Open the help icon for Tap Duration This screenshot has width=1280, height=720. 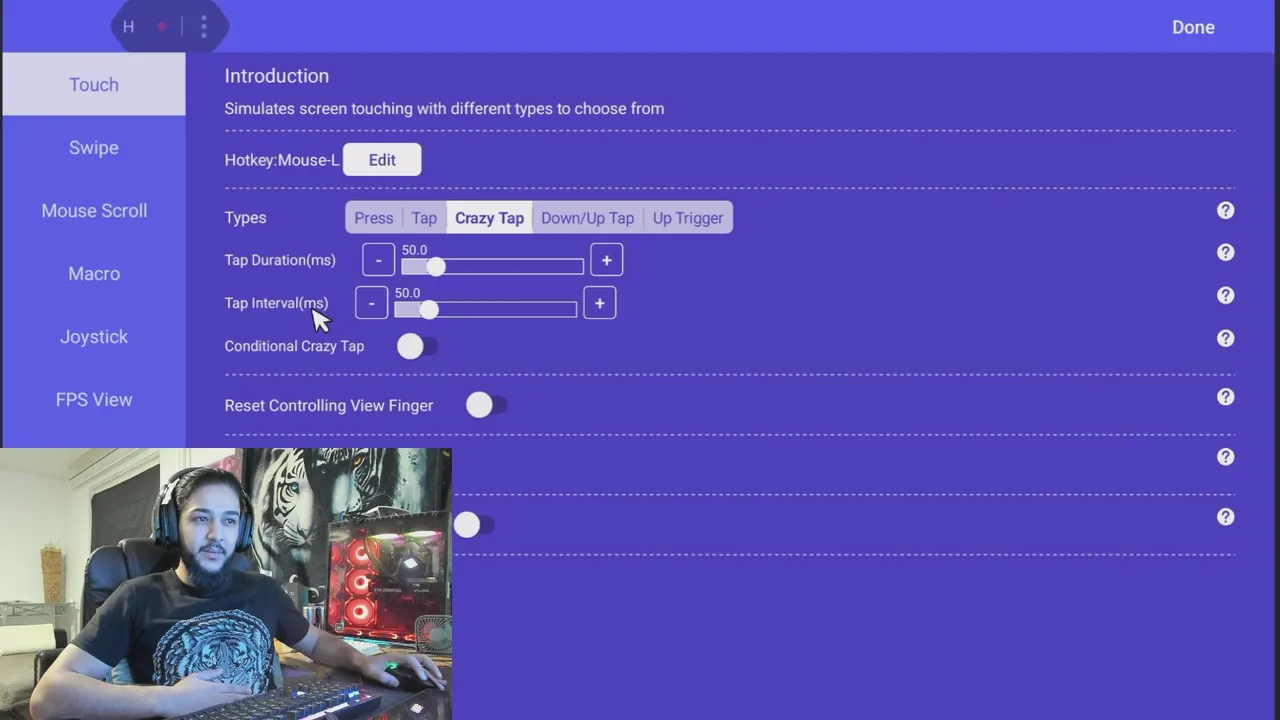(1225, 253)
